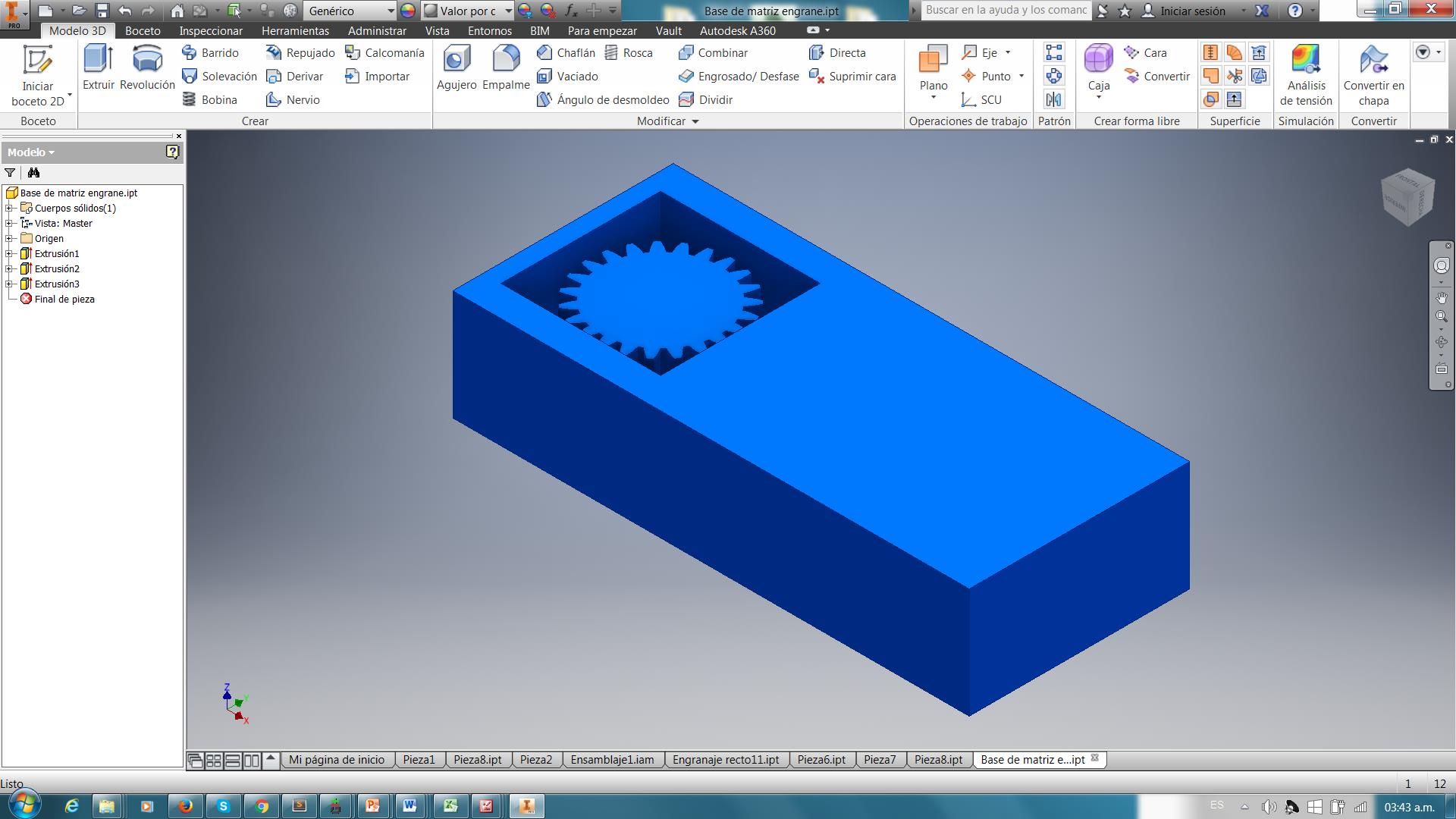Switch to the Inspeccionar ribbon tab
The height and width of the screenshot is (819, 1456).
click(x=211, y=30)
